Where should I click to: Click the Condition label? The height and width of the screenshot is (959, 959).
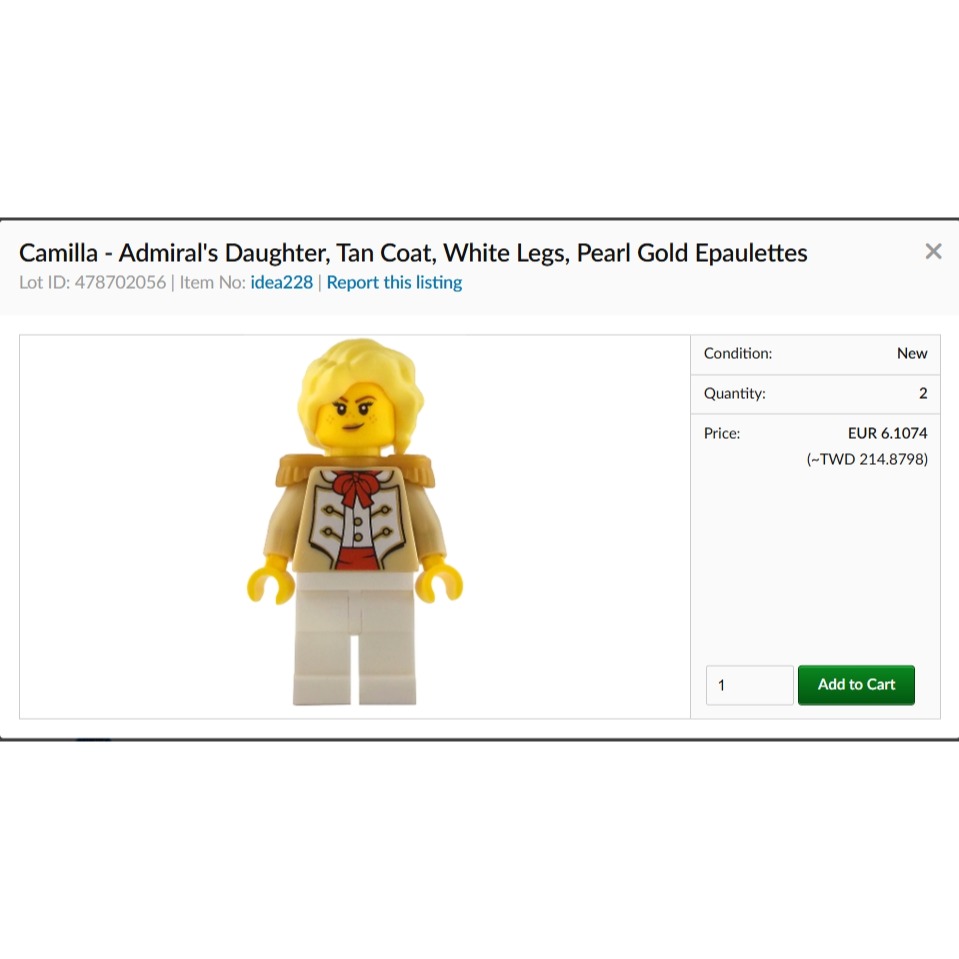[x=738, y=354]
